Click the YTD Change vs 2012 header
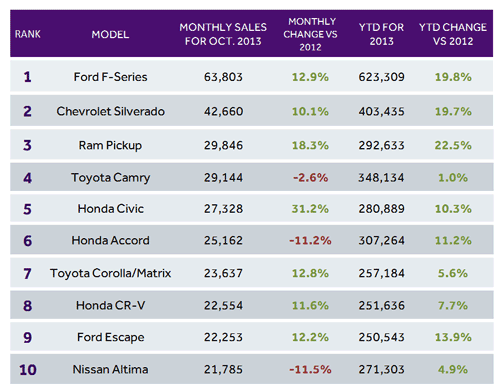The width and height of the screenshot is (500, 392). tap(453, 34)
